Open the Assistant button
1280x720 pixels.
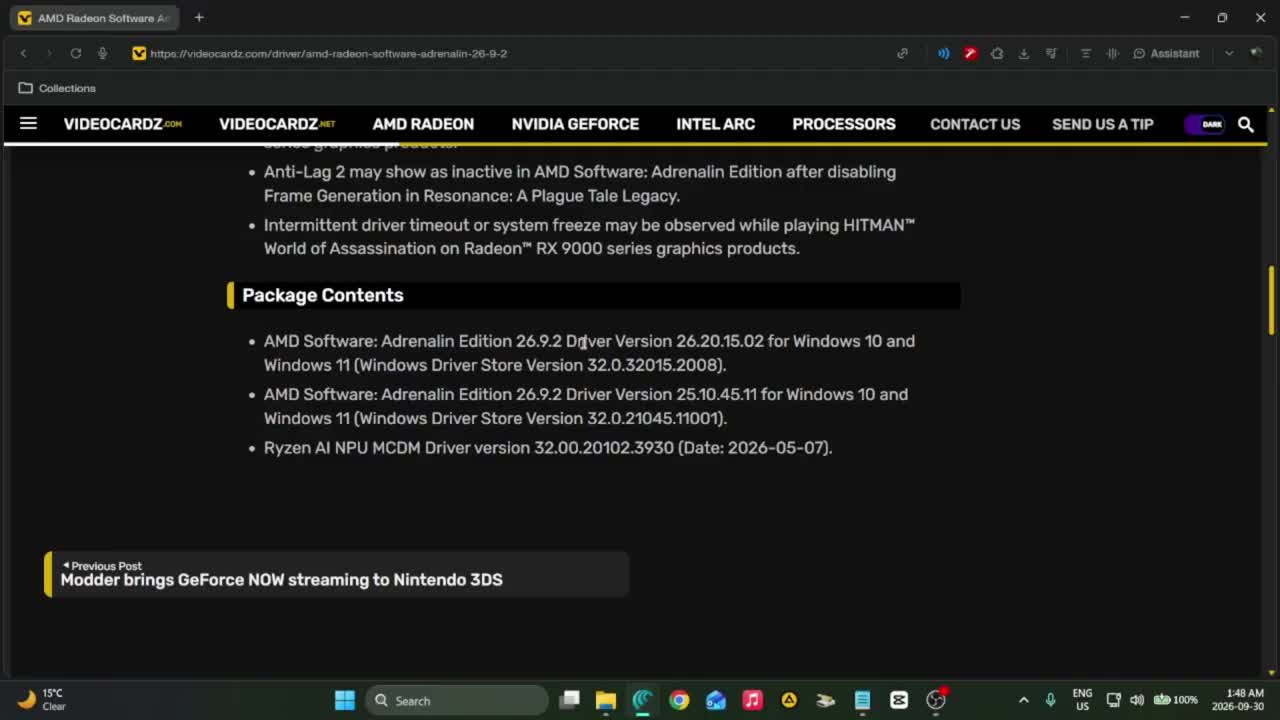(x=1166, y=53)
